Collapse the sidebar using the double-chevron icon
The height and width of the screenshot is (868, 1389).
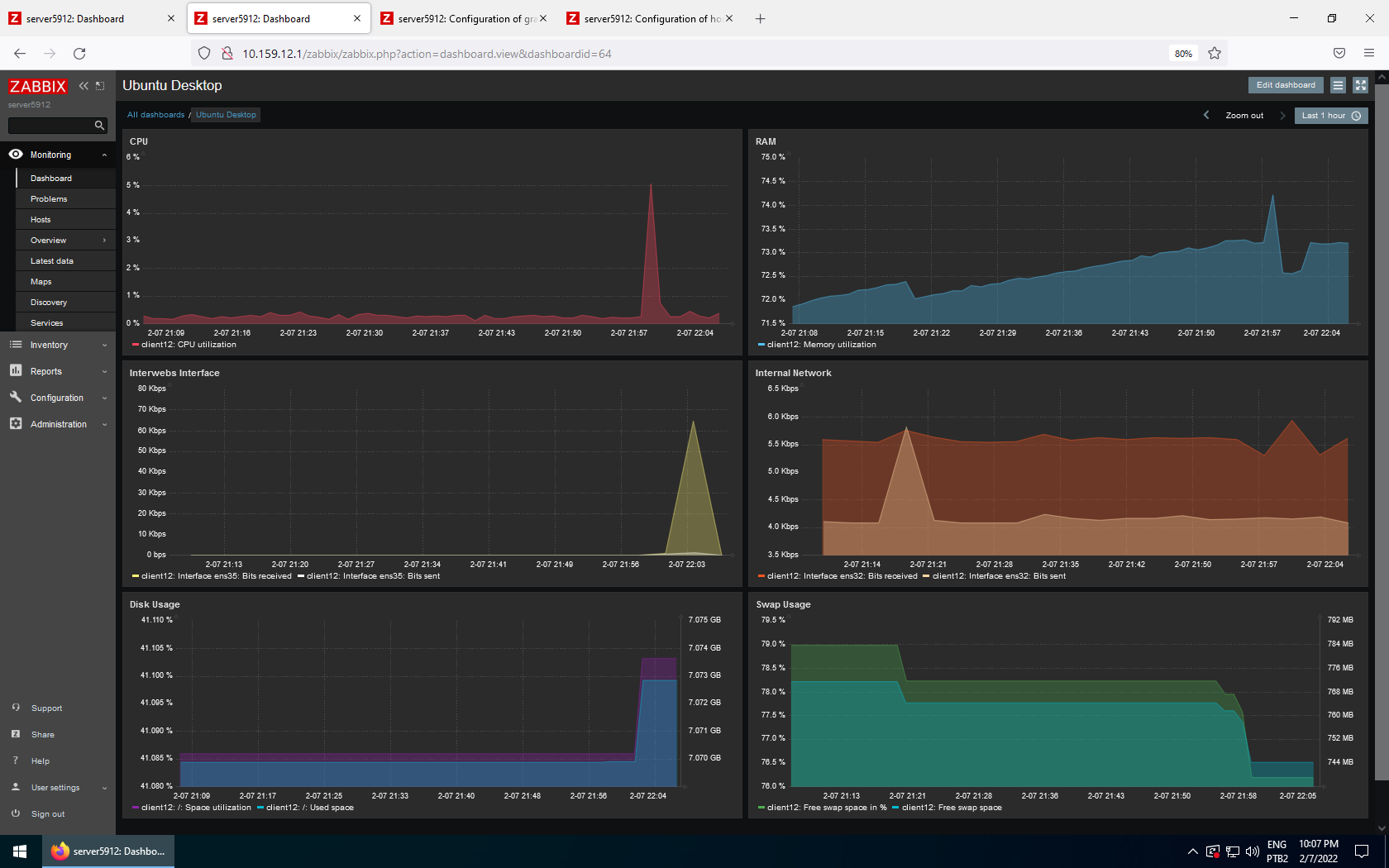(x=83, y=85)
